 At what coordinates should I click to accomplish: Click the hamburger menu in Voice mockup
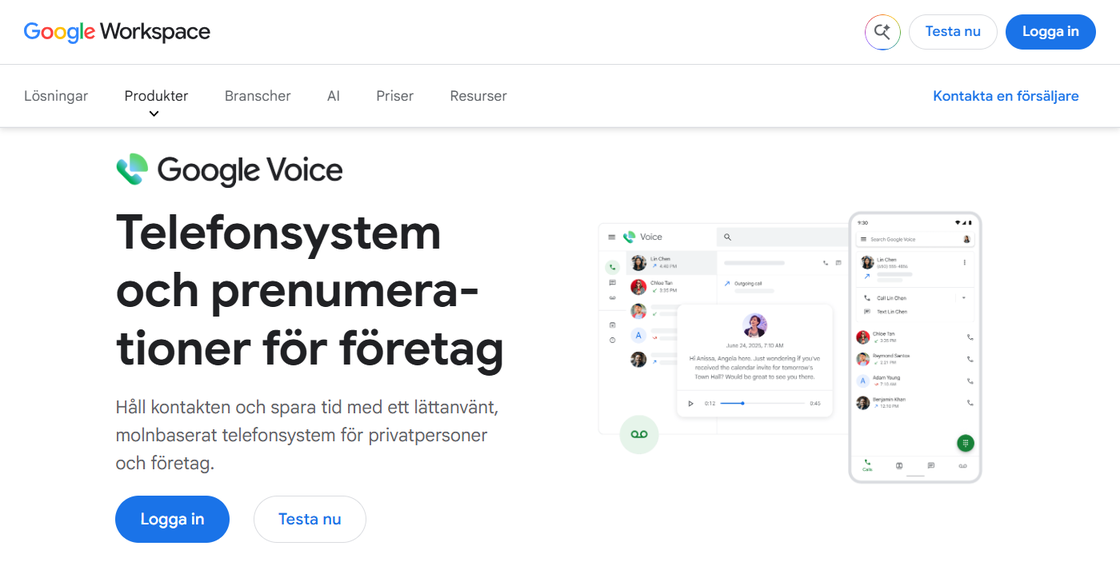click(x=611, y=237)
